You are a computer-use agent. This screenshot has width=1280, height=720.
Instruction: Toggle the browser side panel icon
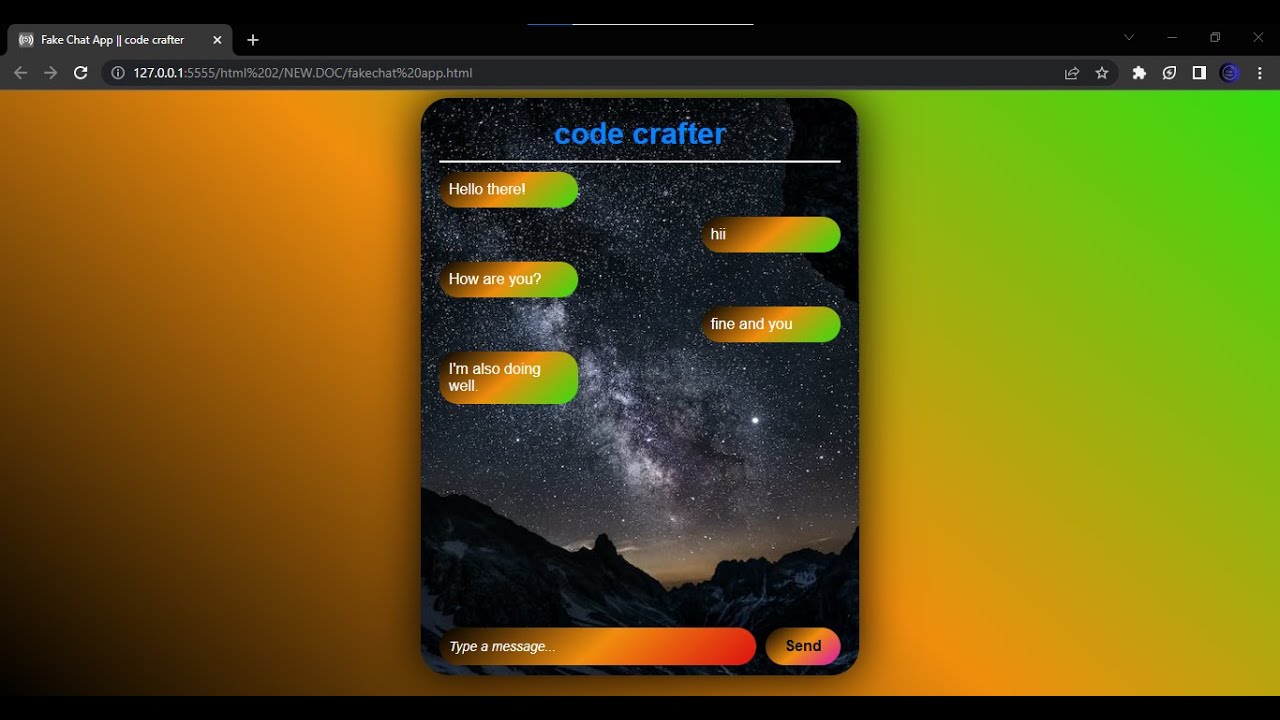(1199, 73)
